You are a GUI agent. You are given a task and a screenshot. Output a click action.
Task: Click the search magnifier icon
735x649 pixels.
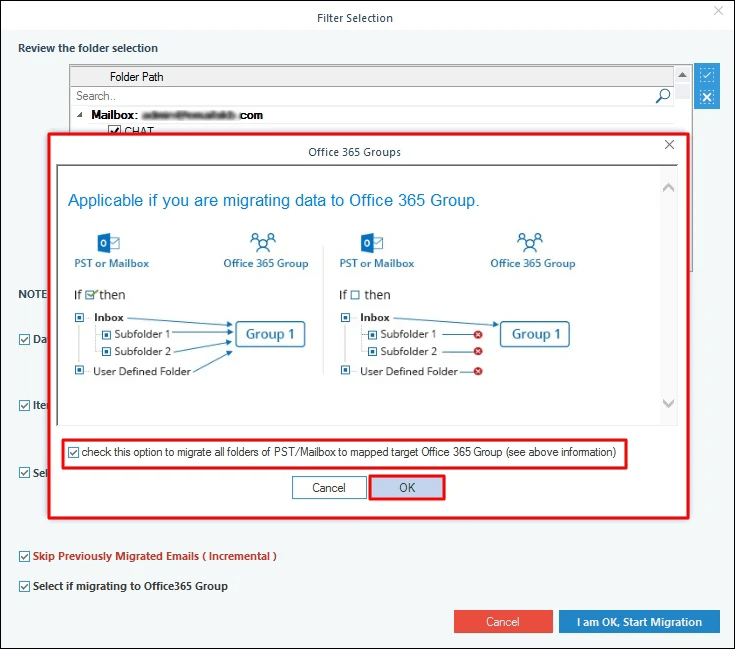(x=662, y=96)
